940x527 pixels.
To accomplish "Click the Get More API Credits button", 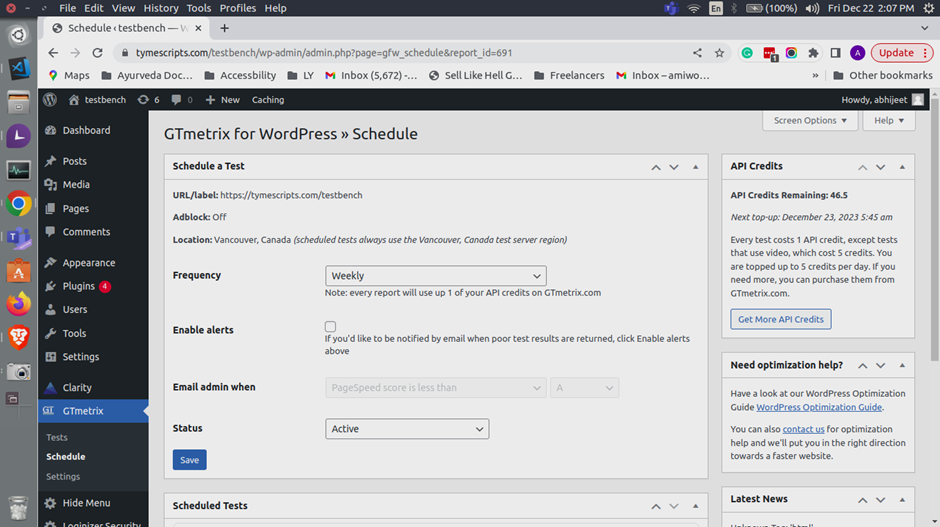I will coord(780,320).
